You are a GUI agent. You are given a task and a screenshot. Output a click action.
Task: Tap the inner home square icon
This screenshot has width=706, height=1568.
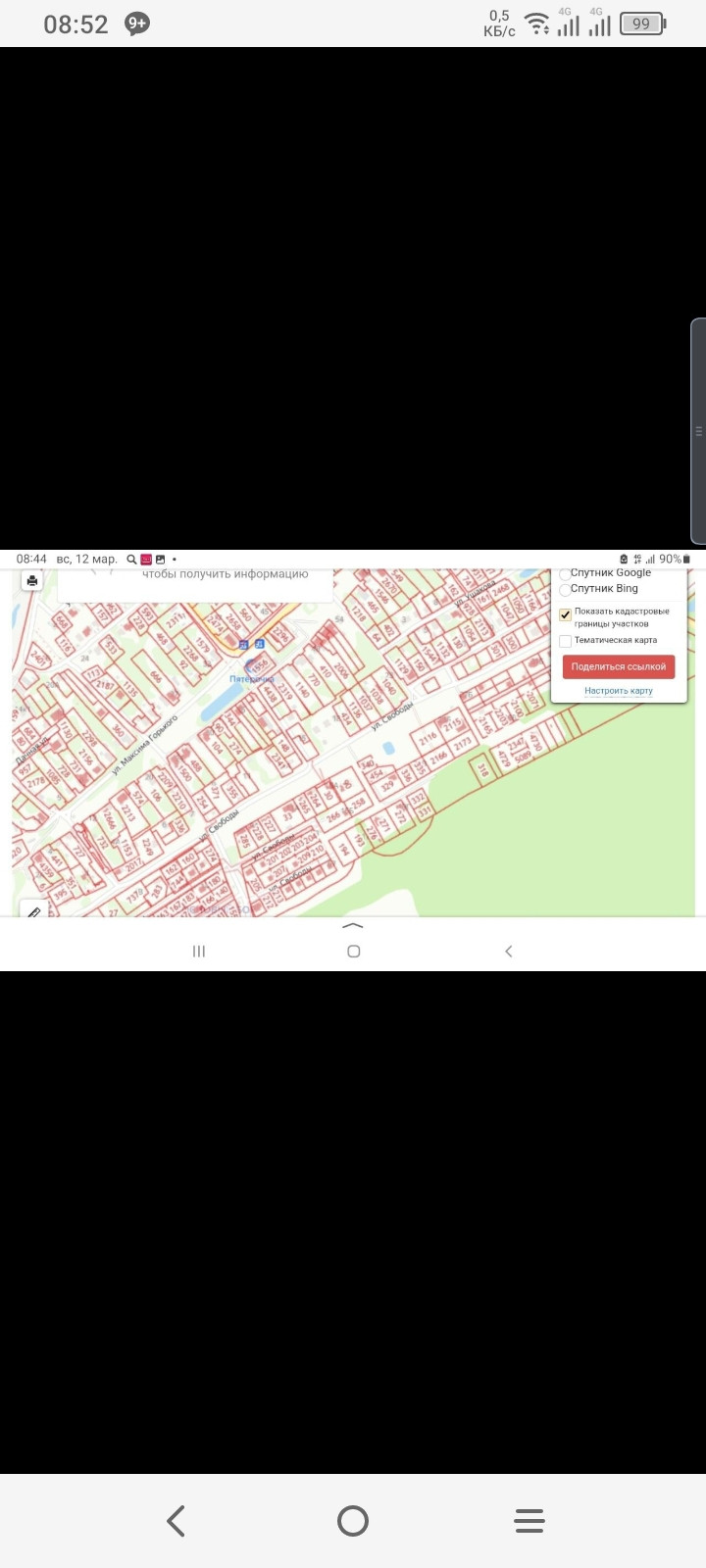(354, 952)
